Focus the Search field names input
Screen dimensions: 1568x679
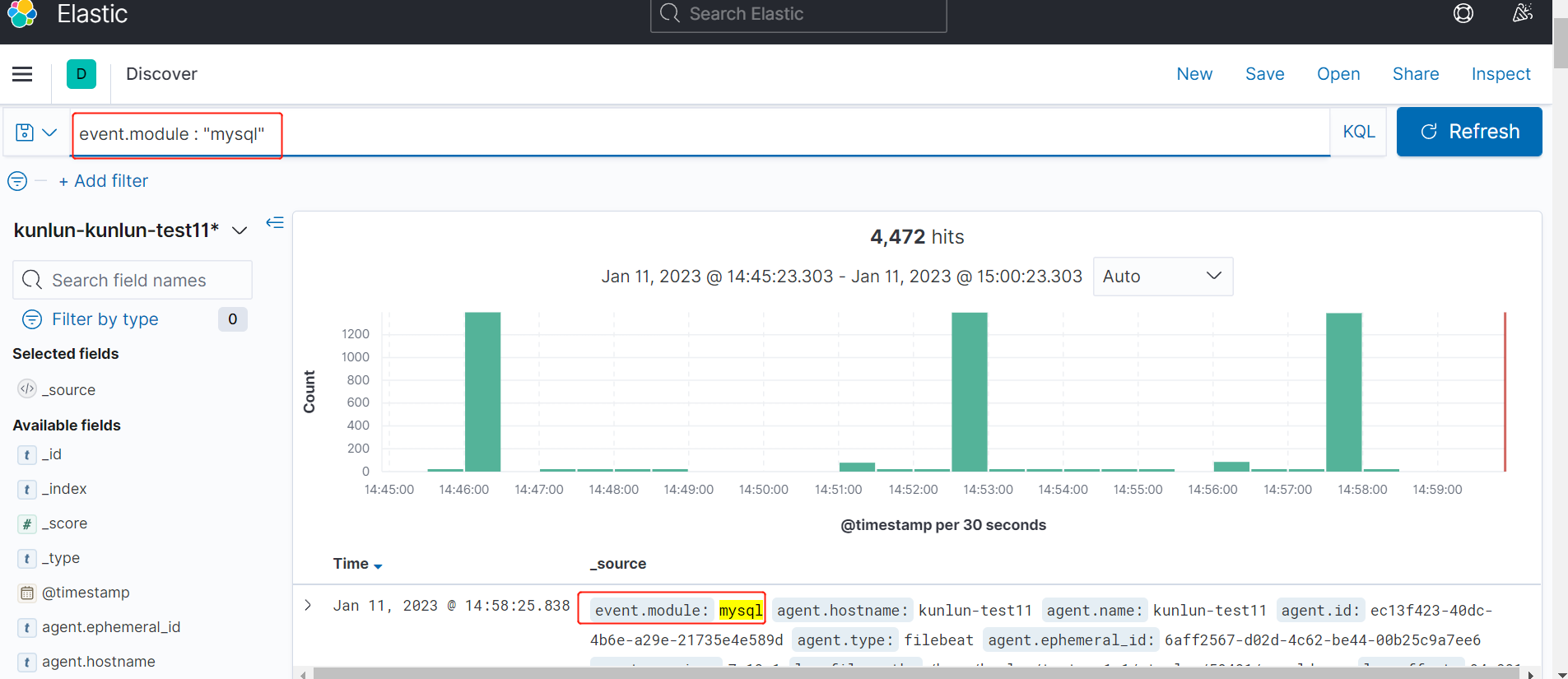click(133, 280)
